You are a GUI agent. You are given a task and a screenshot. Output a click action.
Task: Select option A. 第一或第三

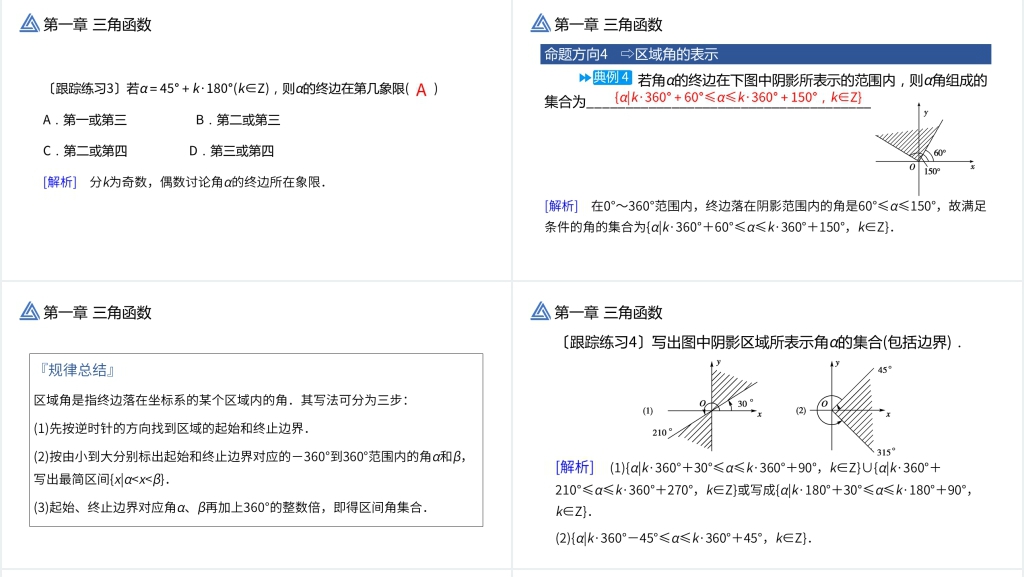(x=85, y=120)
